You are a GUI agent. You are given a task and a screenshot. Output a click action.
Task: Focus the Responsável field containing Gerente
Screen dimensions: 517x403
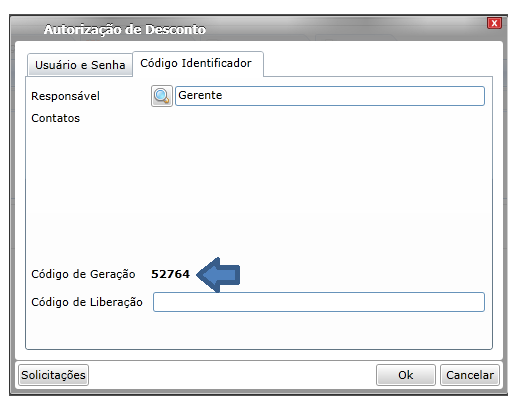[x=330, y=96]
